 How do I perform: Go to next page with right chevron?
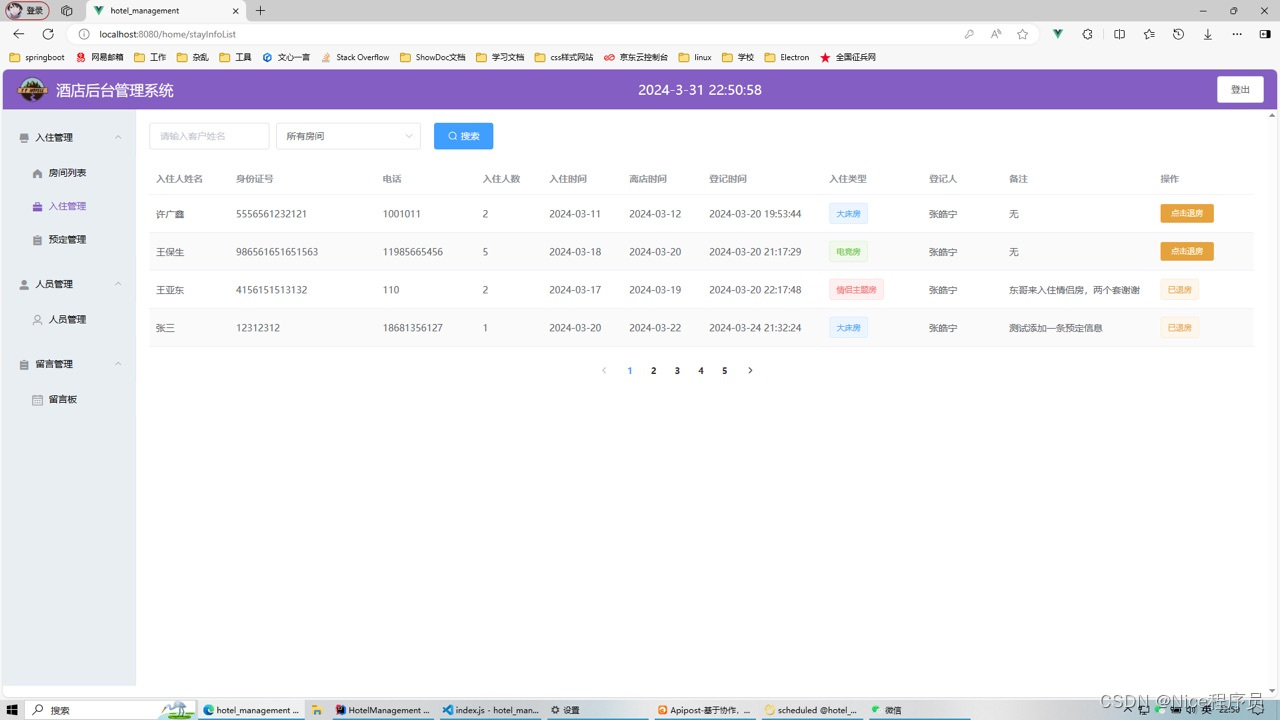(x=750, y=371)
